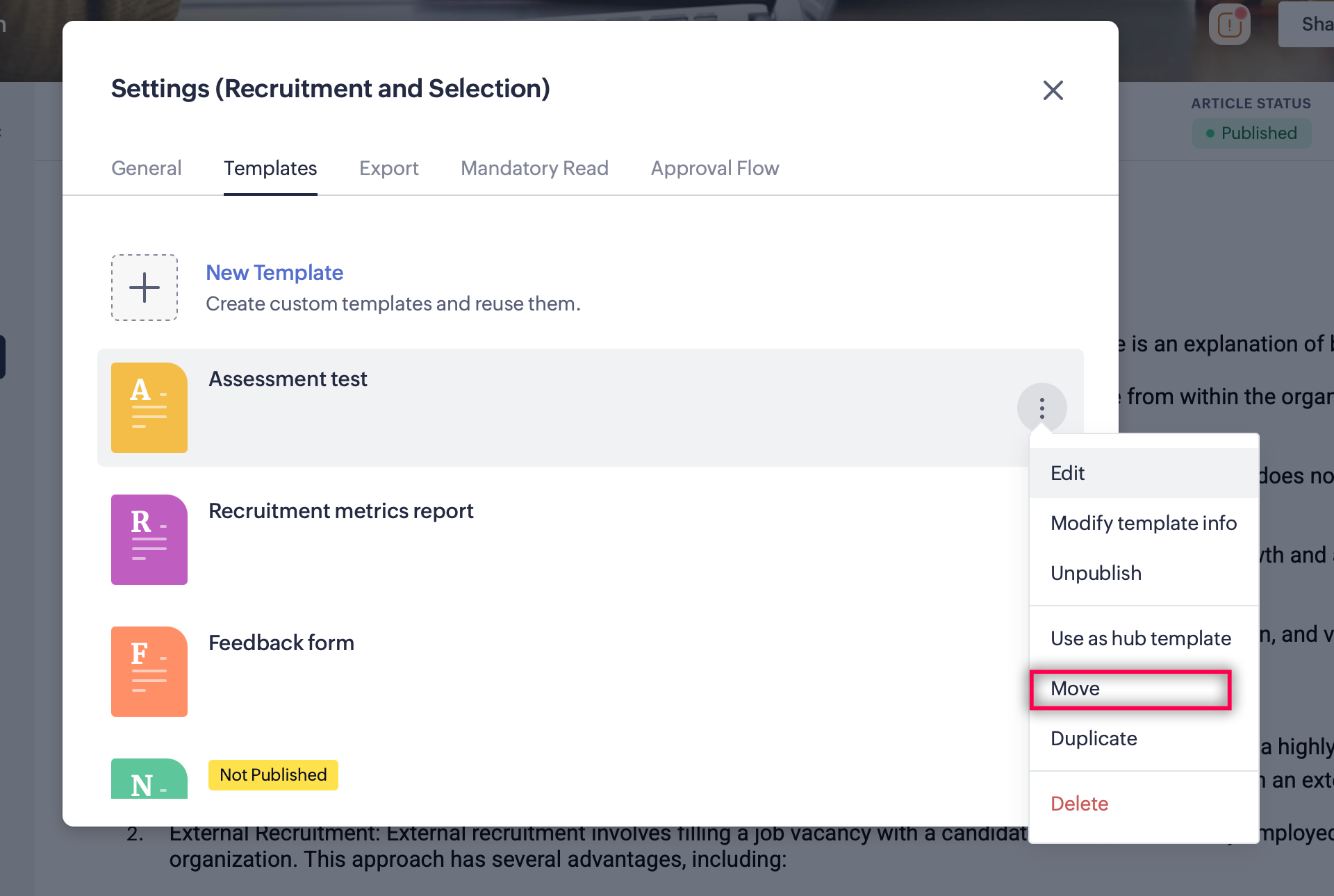Select Duplicate from the menu
This screenshot has height=896, width=1334.
tap(1094, 738)
